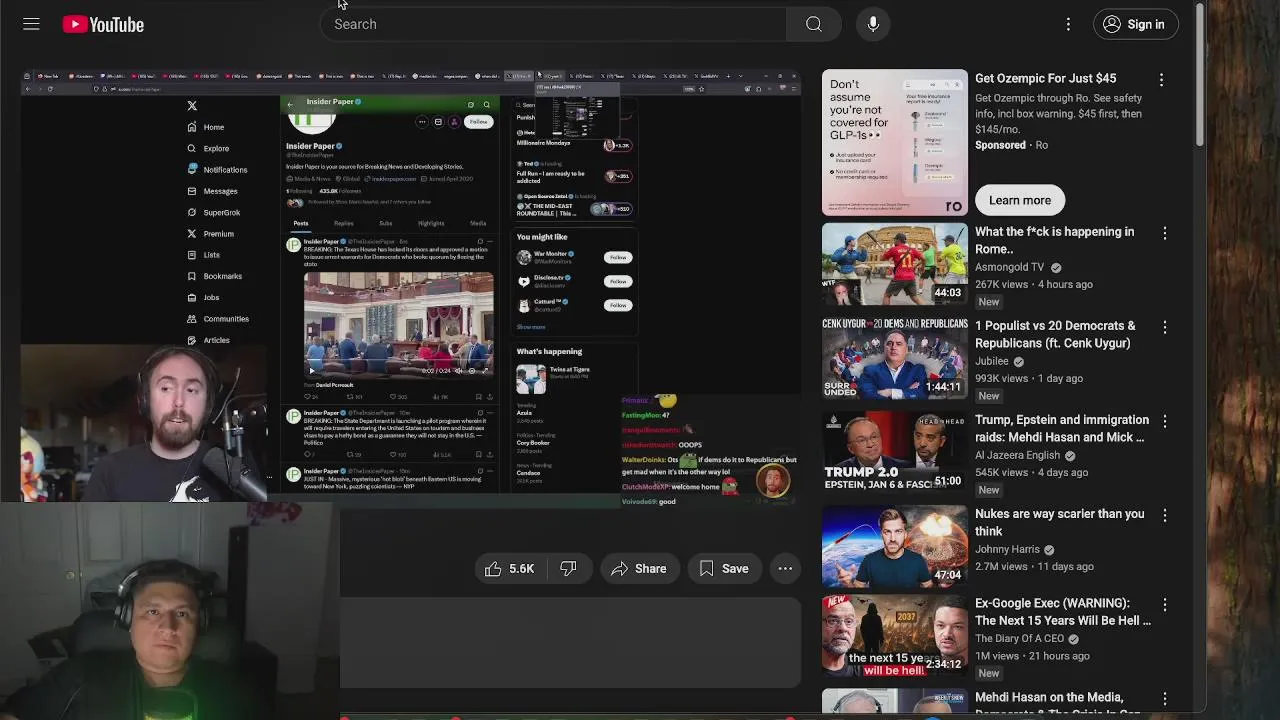Open options for Ex-Google Exec video
This screenshot has width=1280, height=720.
point(1164,605)
